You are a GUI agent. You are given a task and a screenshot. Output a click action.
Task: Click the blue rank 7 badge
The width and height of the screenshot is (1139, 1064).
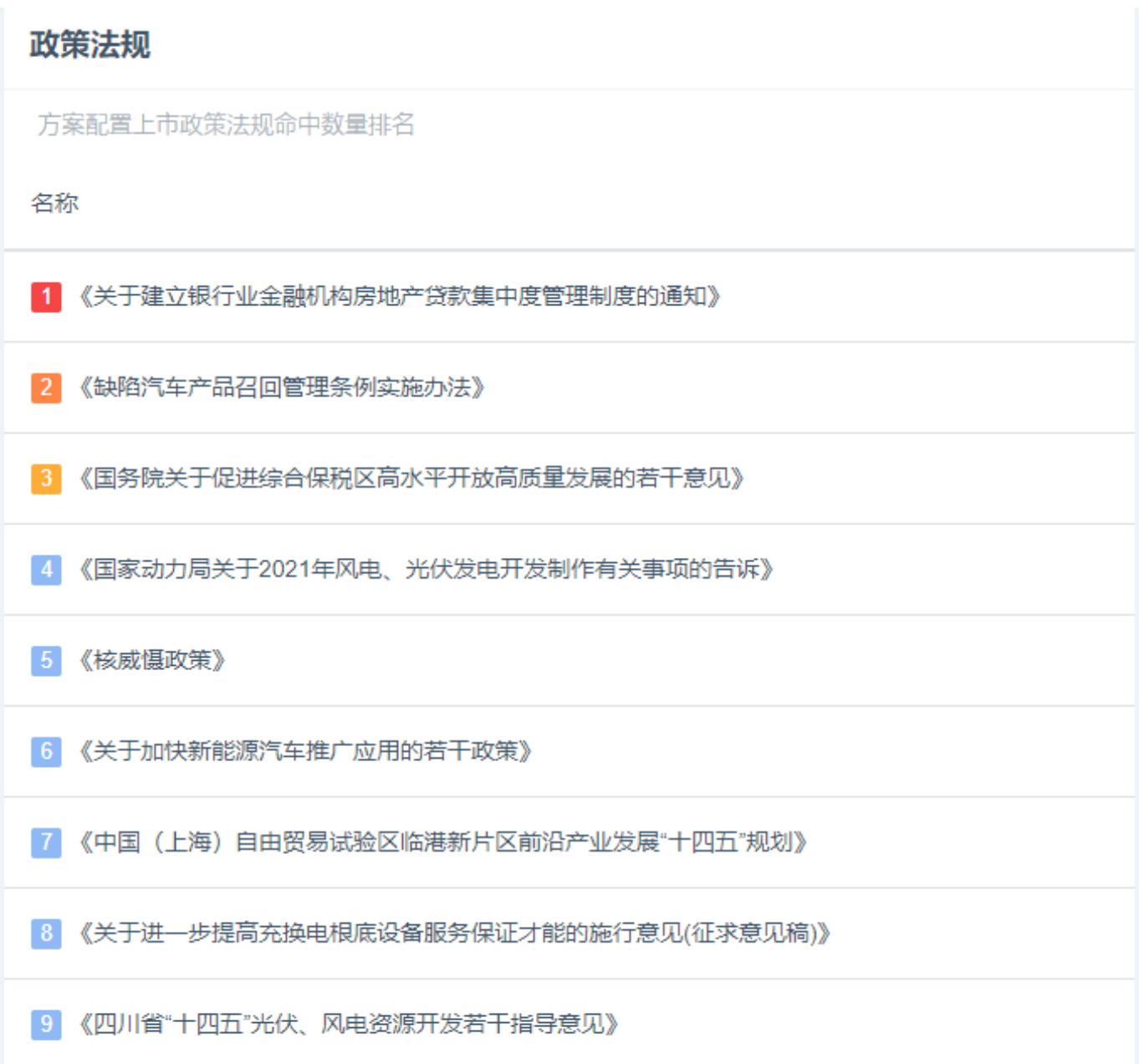pyautogui.click(x=46, y=841)
